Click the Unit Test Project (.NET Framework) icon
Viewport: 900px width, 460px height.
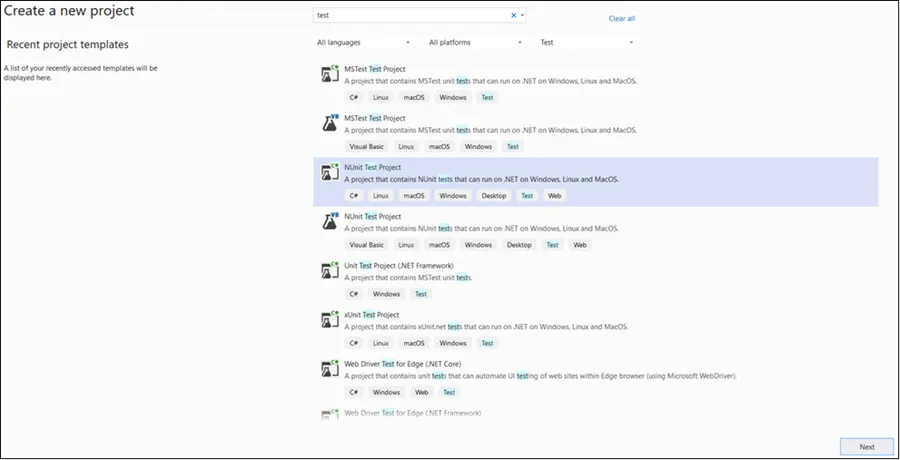point(328,270)
